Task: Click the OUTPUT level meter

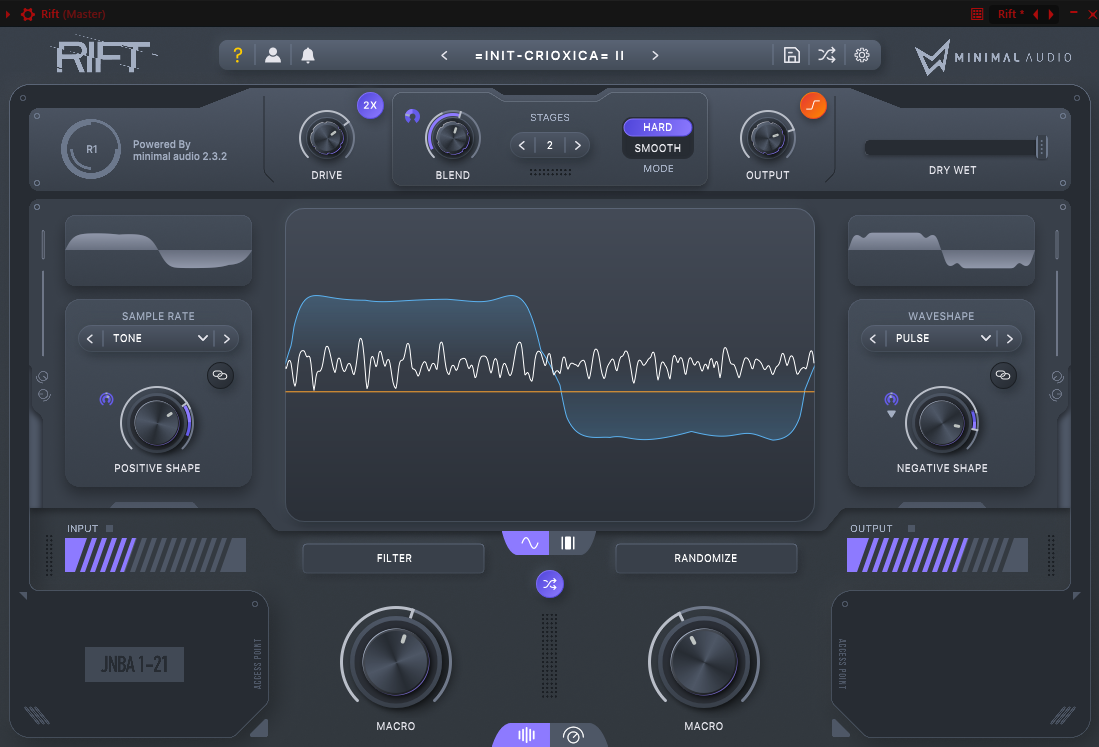Action: pos(937,555)
